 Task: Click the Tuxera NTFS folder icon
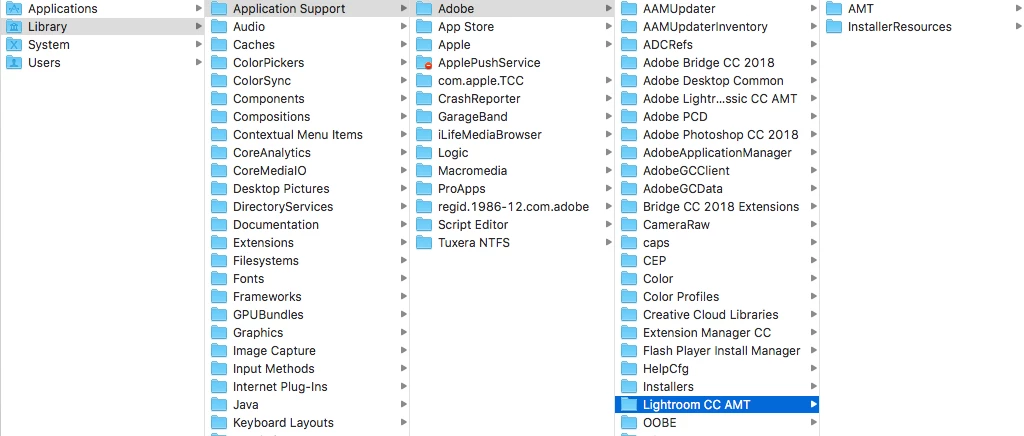tap(424, 243)
